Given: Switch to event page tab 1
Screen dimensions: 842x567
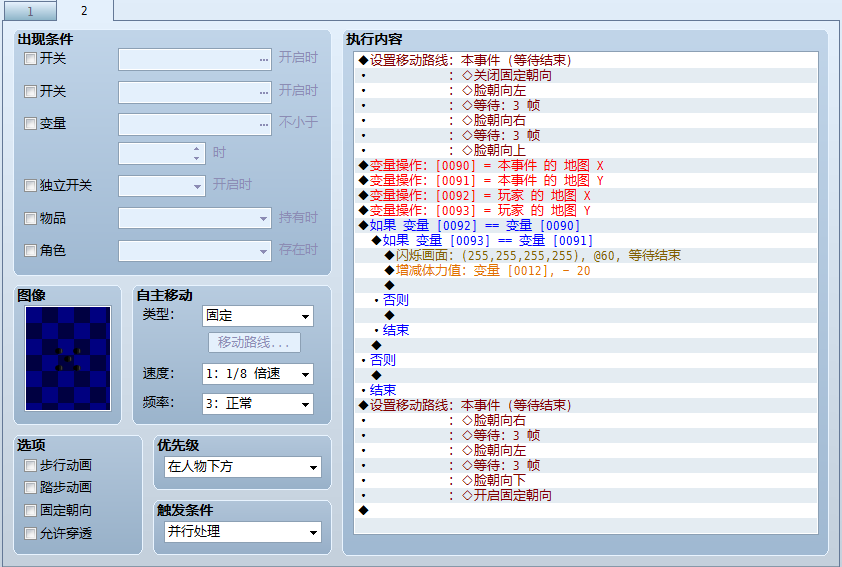Looking at the screenshot, I should (30, 11).
